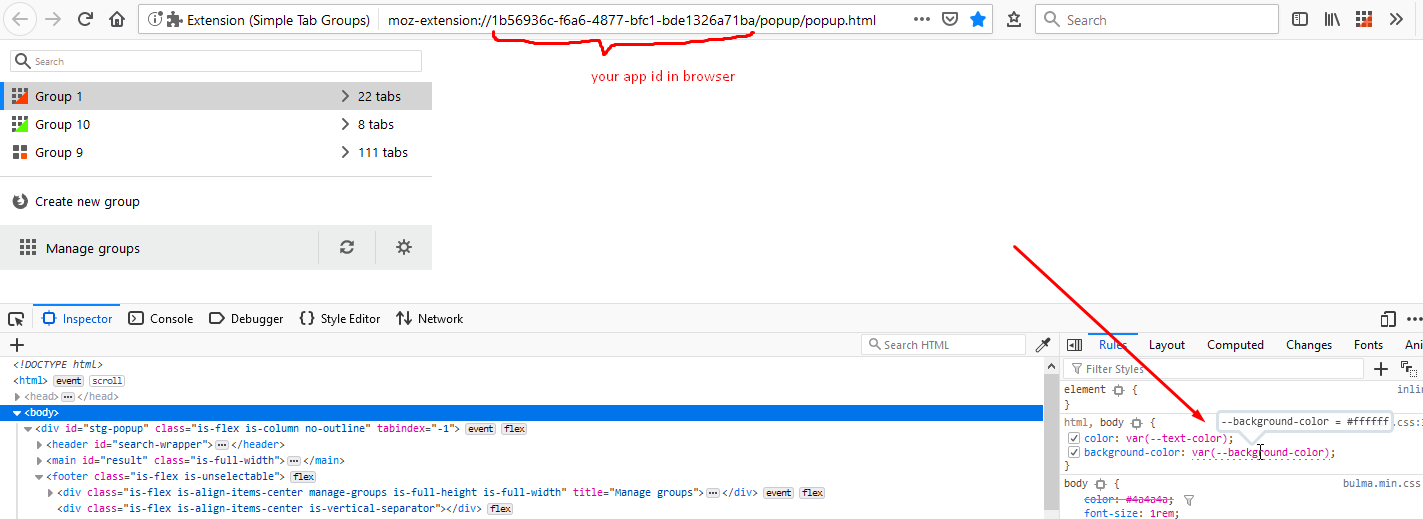Expand Group 9 tab list chevron
Viewport: 1423px width, 519px height.
(345, 152)
